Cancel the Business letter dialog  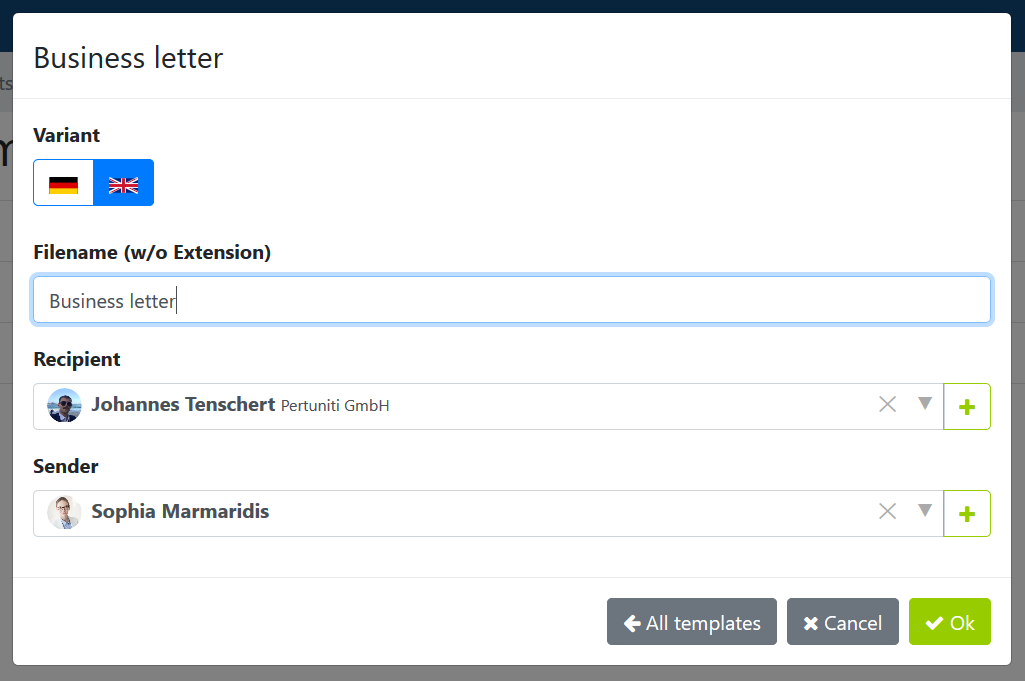[x=843, y=622]
